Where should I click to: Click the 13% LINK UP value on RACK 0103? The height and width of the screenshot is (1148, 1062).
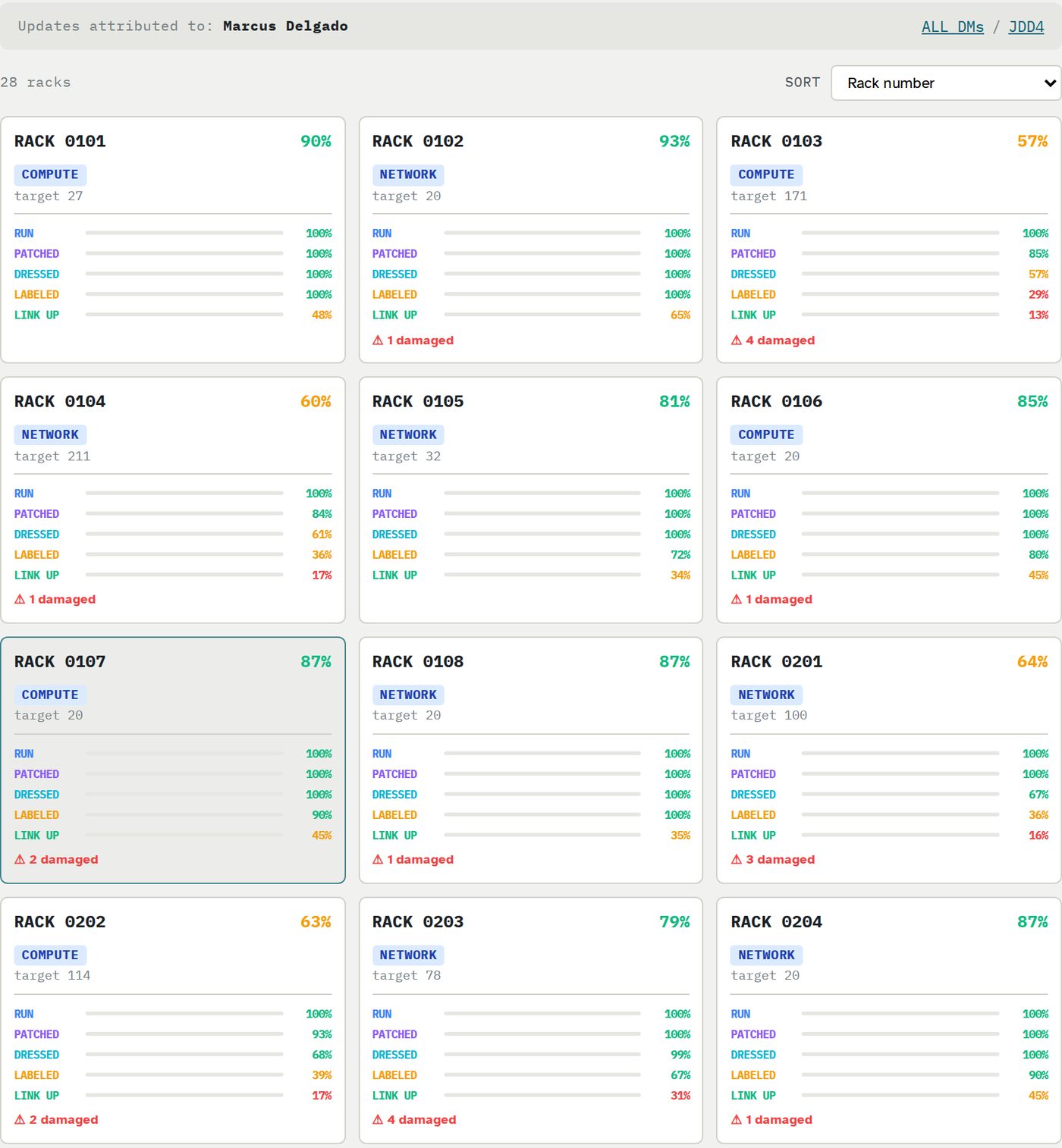click(1038, 315)
